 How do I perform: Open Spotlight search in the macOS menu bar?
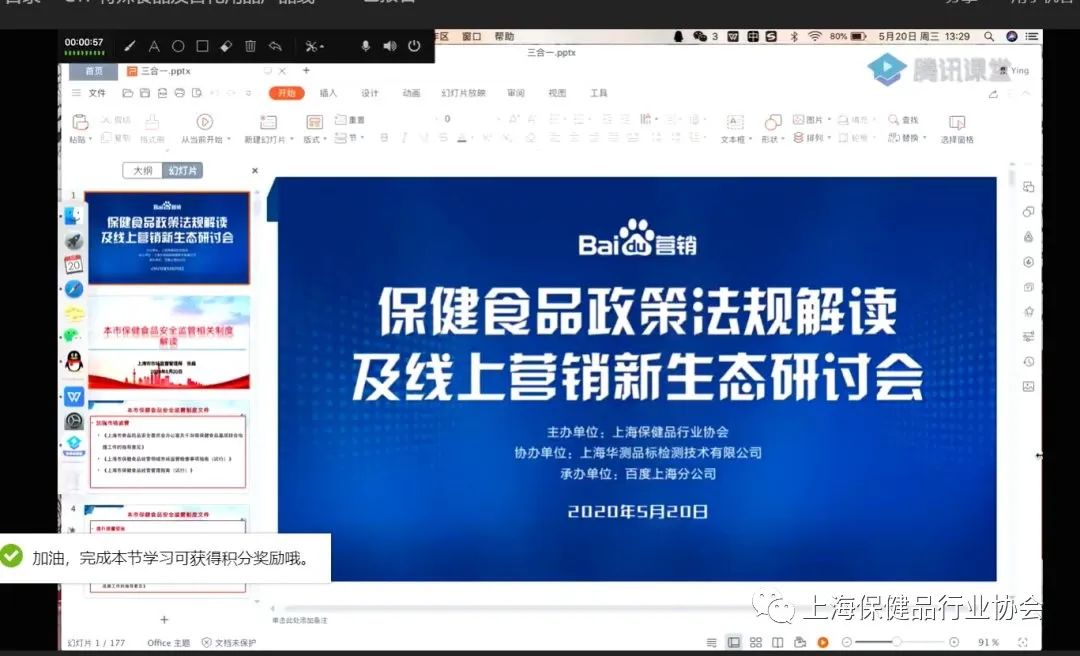[989, 37]
